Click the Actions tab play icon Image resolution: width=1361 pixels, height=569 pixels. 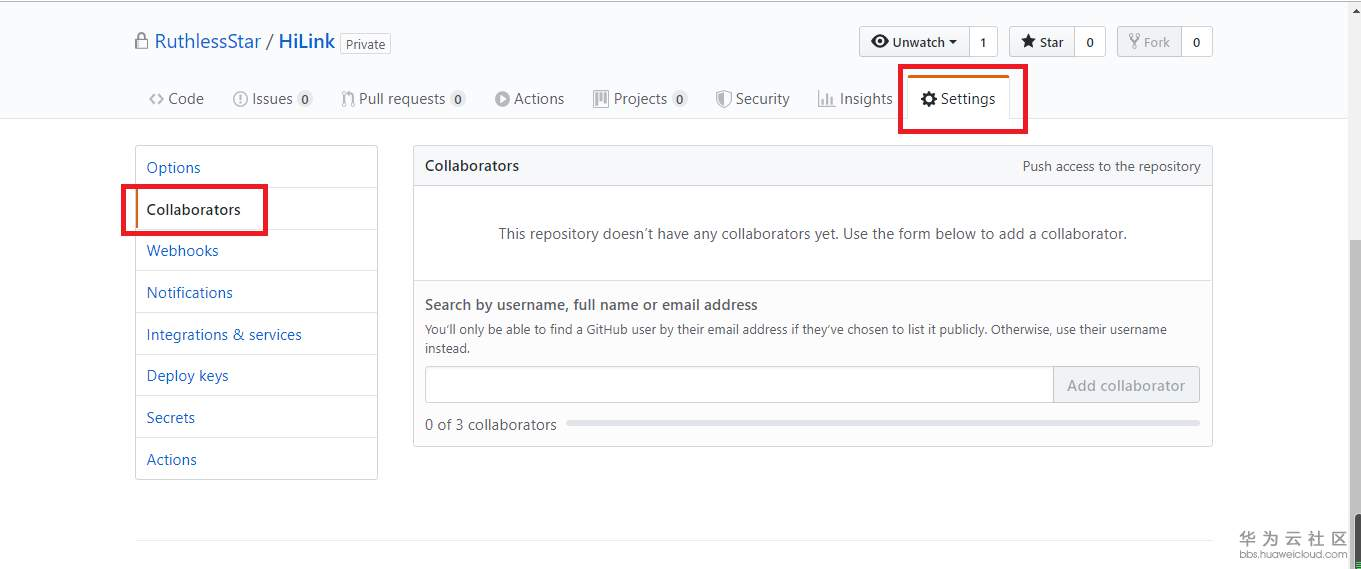[x=502, y=99]
